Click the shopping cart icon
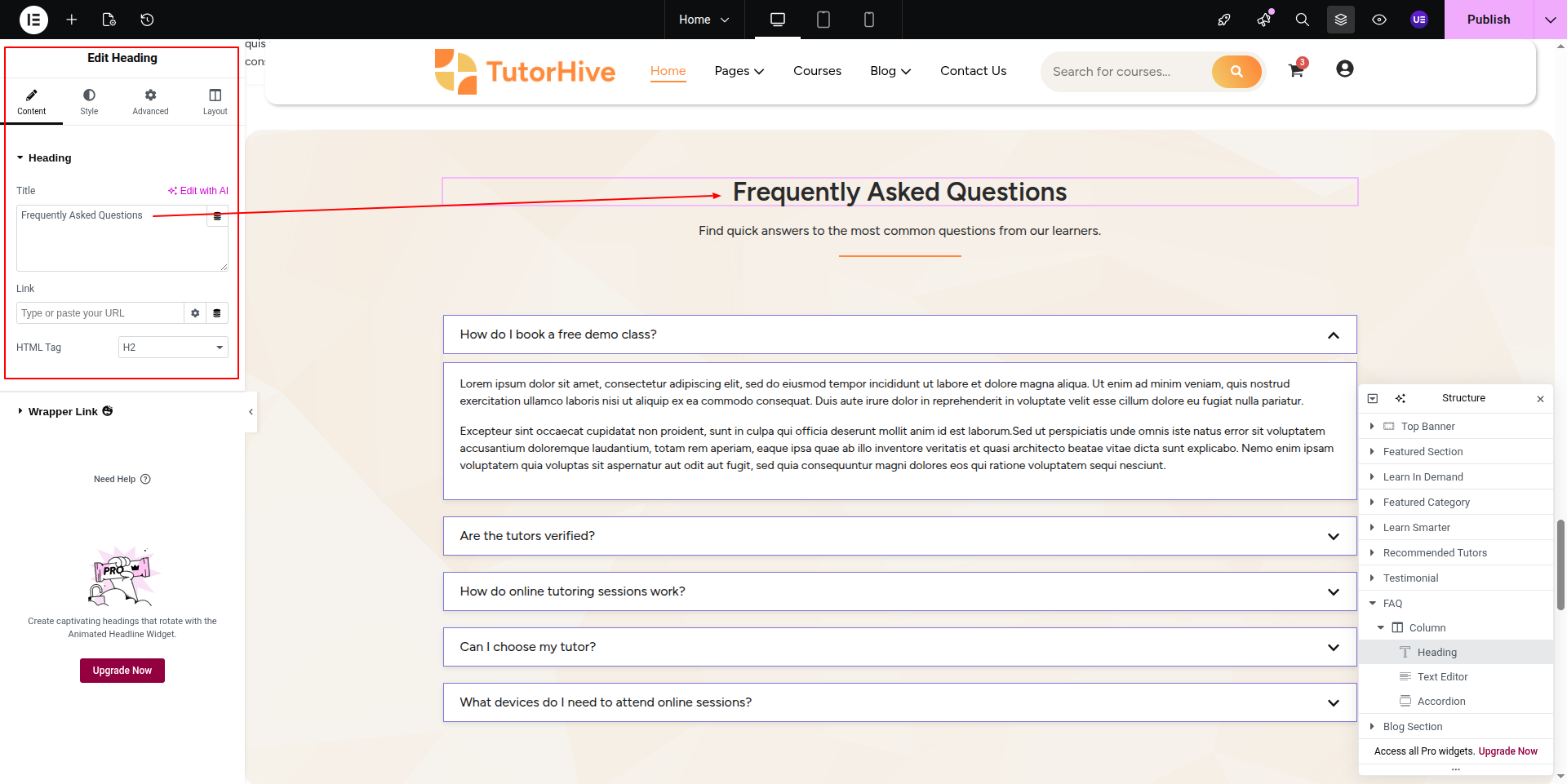 click(x=1296, y=71)
